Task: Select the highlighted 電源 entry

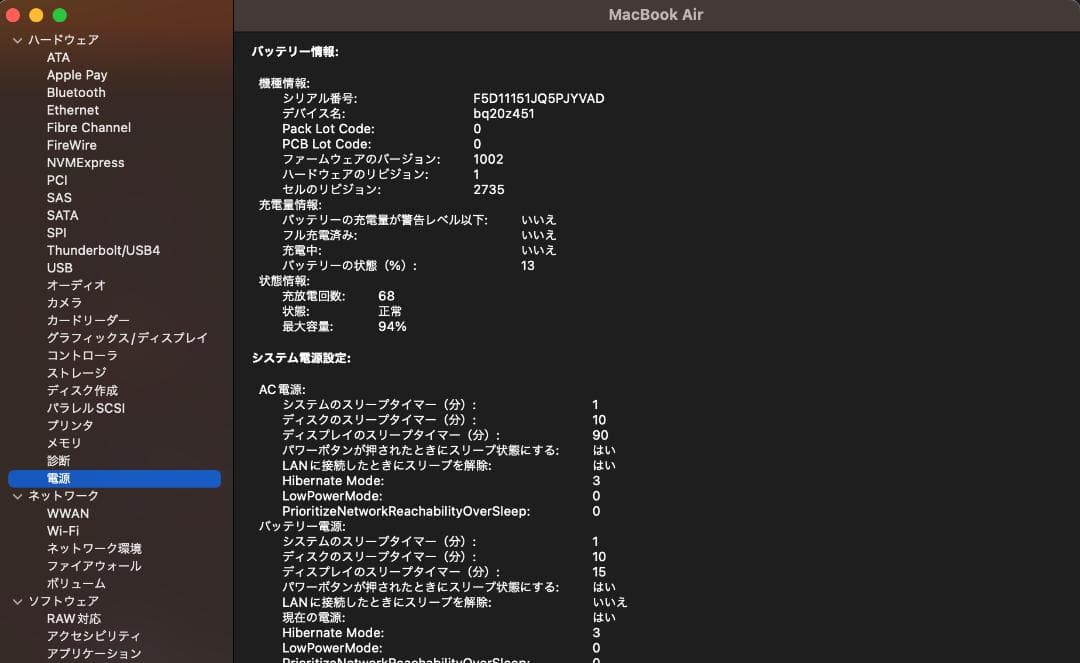Action: tap(114, 478)
